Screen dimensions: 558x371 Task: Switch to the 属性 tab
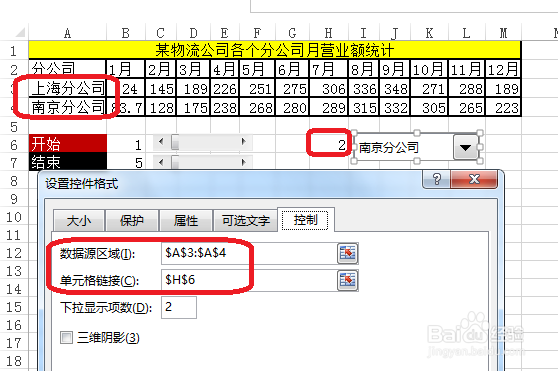(x=186, y=221)
